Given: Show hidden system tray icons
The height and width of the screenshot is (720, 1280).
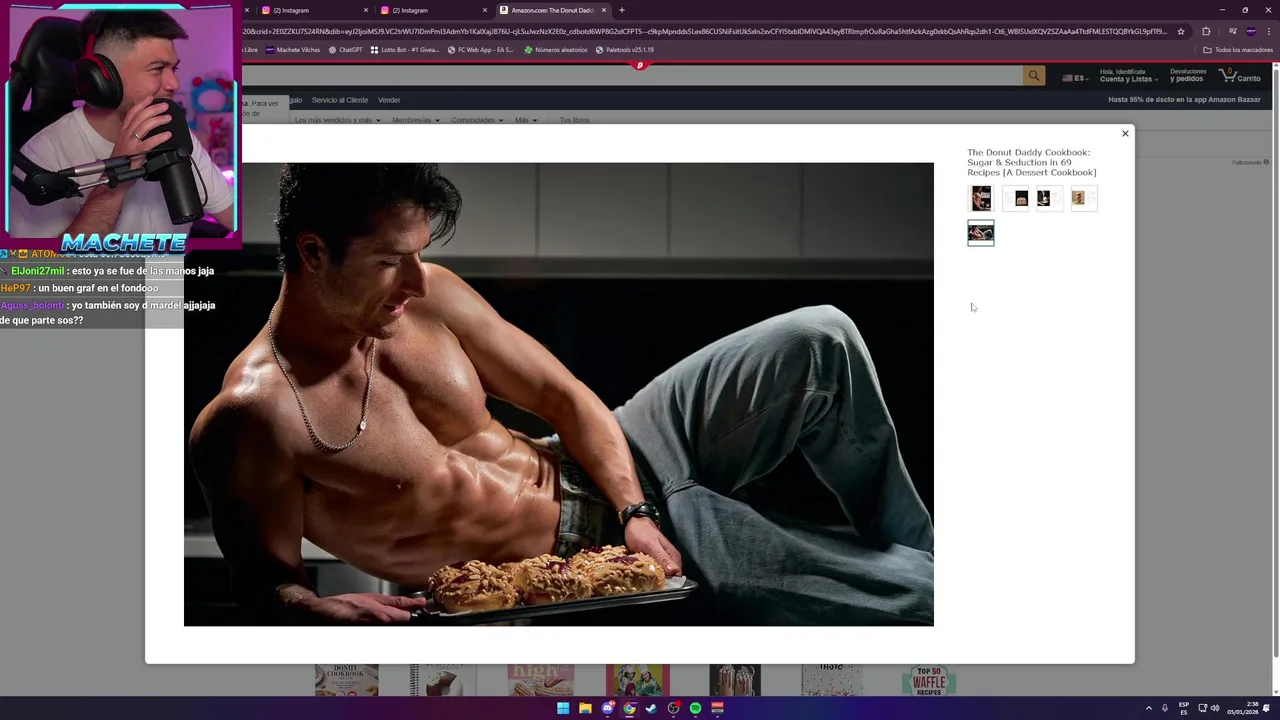Looking at the screenshot, I should [x=1148, y=708].
